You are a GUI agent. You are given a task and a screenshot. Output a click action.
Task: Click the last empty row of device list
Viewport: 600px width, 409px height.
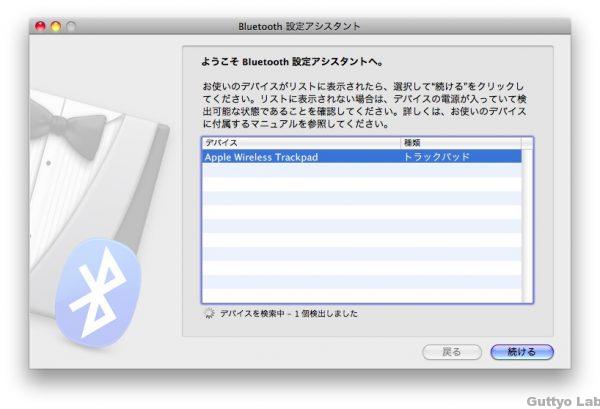tap(360, 296)
